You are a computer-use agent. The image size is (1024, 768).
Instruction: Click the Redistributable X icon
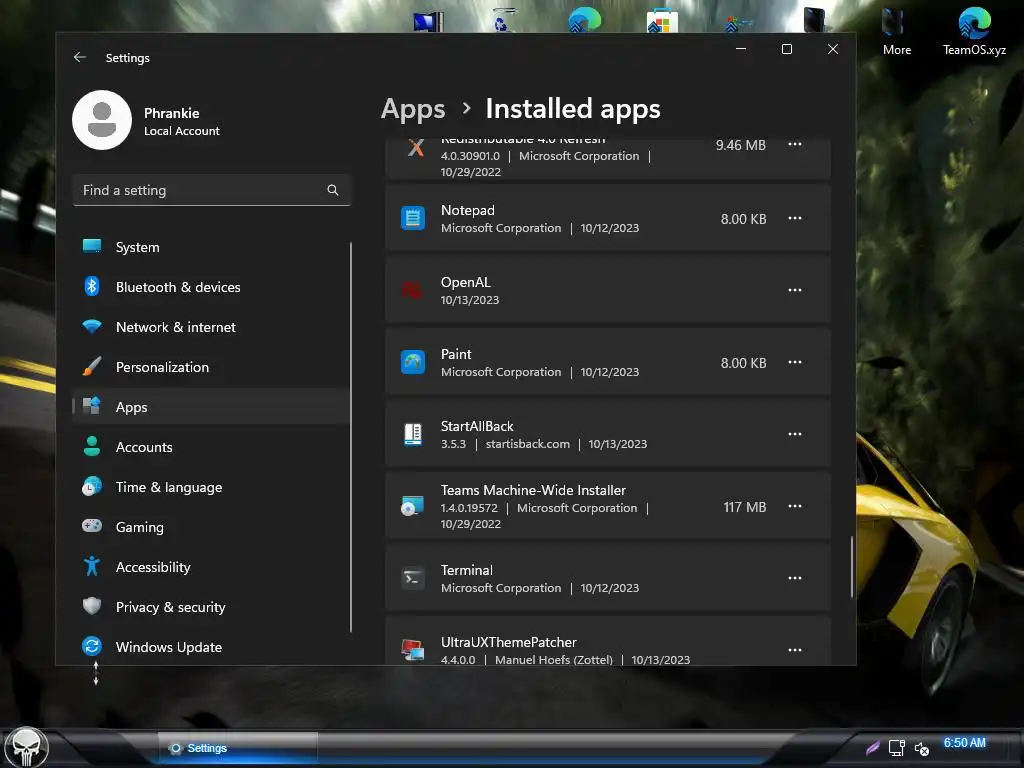415,148
